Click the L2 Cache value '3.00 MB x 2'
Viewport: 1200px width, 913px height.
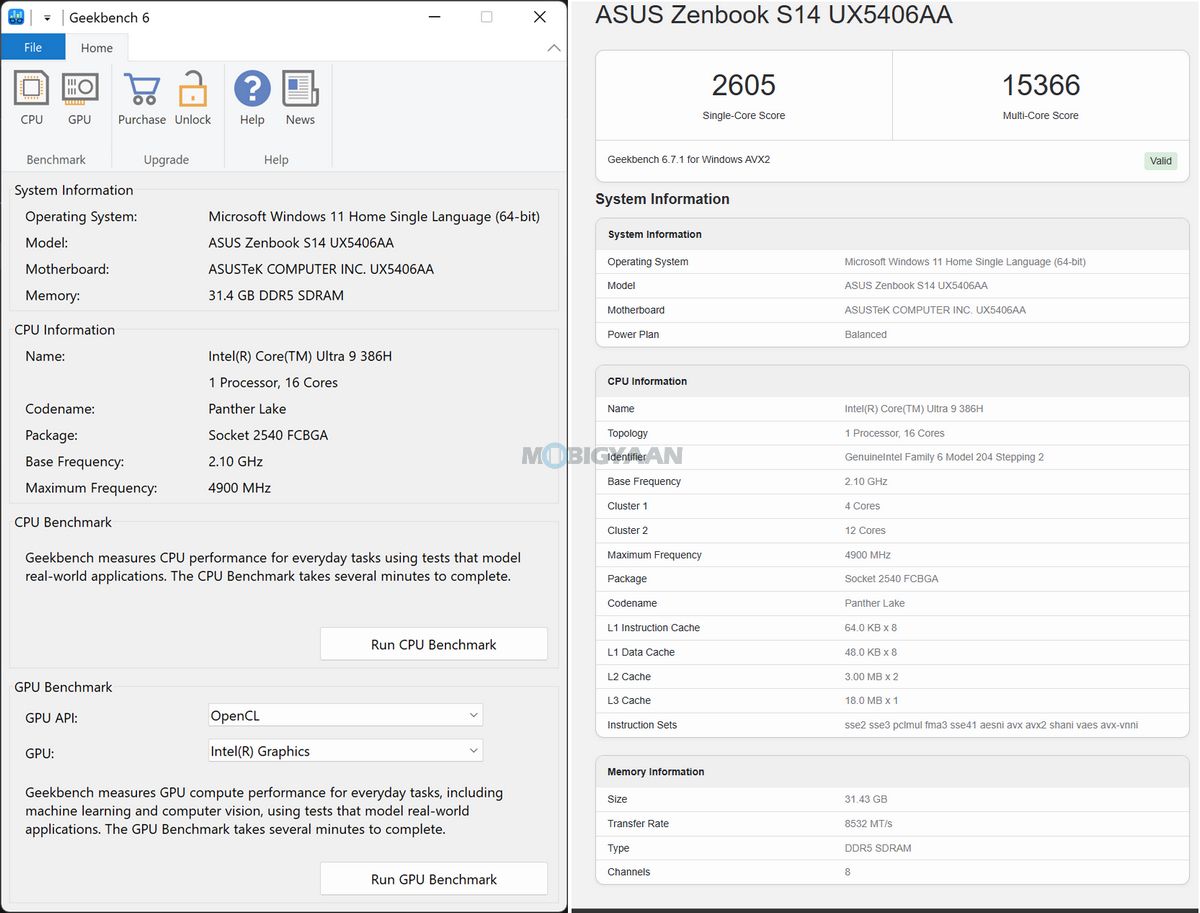(x=872, y=677)
